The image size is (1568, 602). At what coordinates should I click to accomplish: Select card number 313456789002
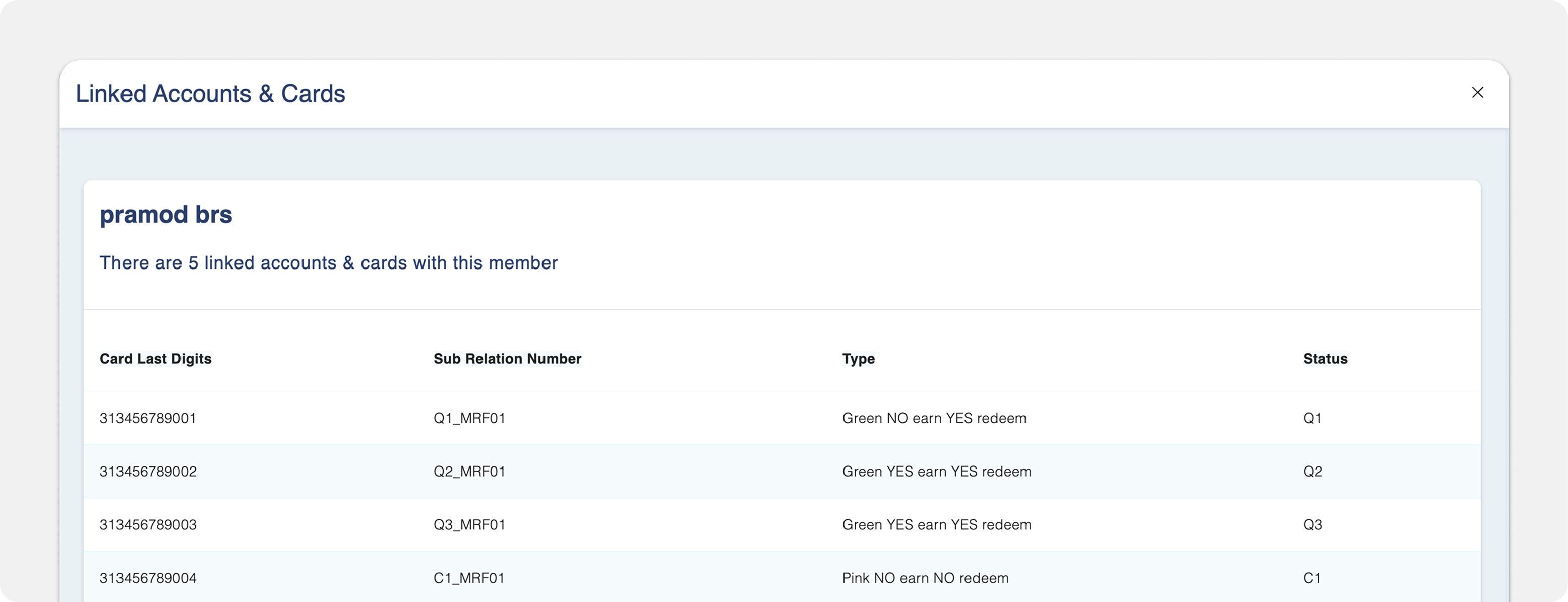(148, 472)
